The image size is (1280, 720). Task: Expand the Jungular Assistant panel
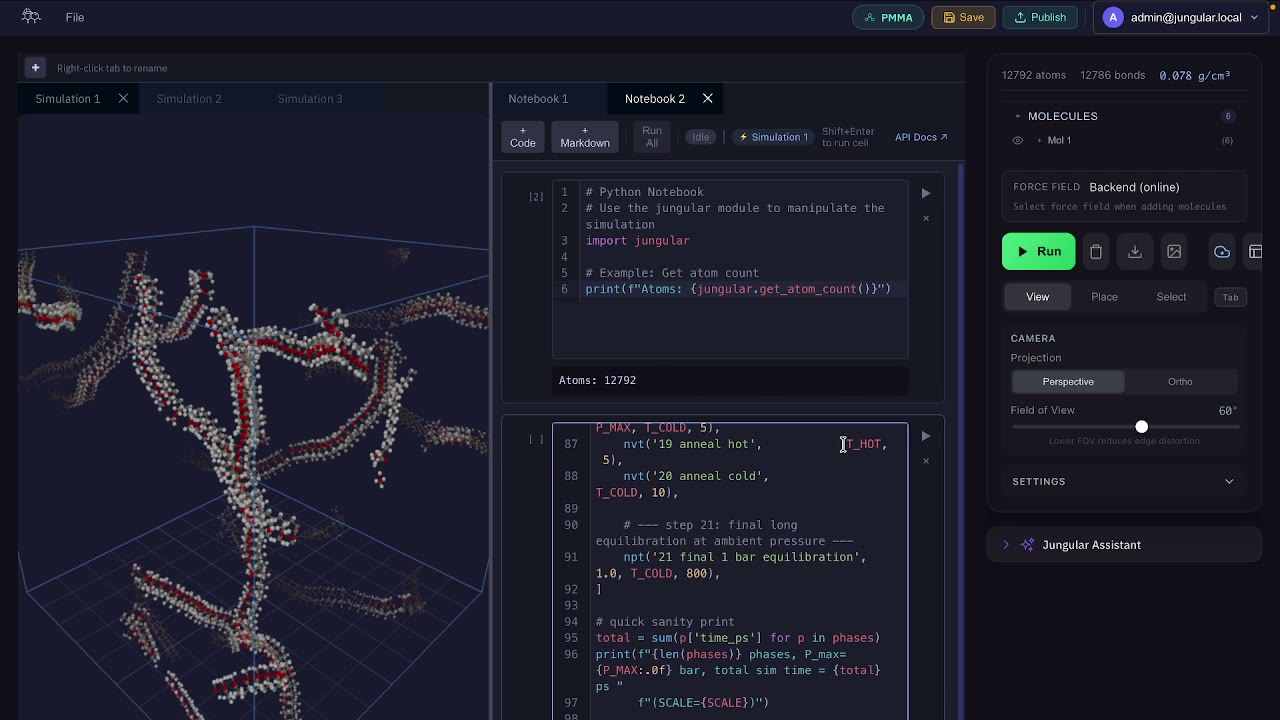click(x=1124, y=545)
